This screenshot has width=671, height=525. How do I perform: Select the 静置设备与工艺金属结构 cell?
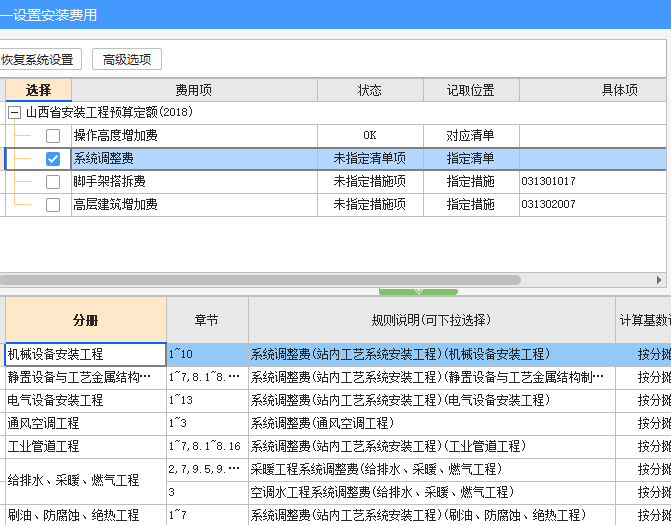(x=86, y=377)
